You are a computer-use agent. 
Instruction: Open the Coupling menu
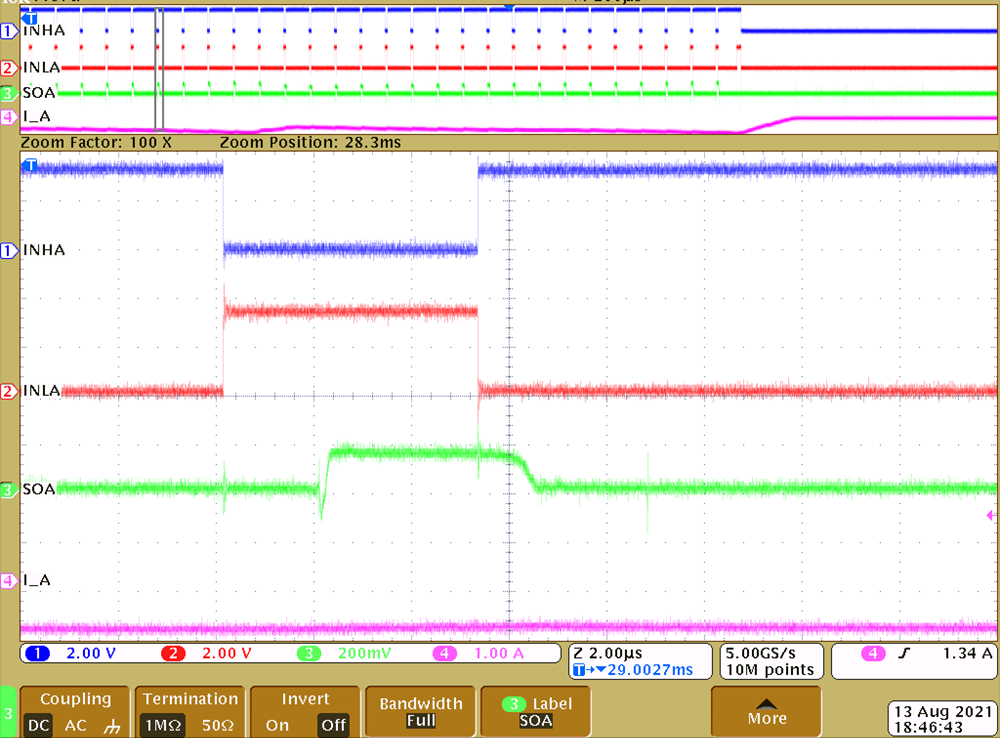coord(75,698)
